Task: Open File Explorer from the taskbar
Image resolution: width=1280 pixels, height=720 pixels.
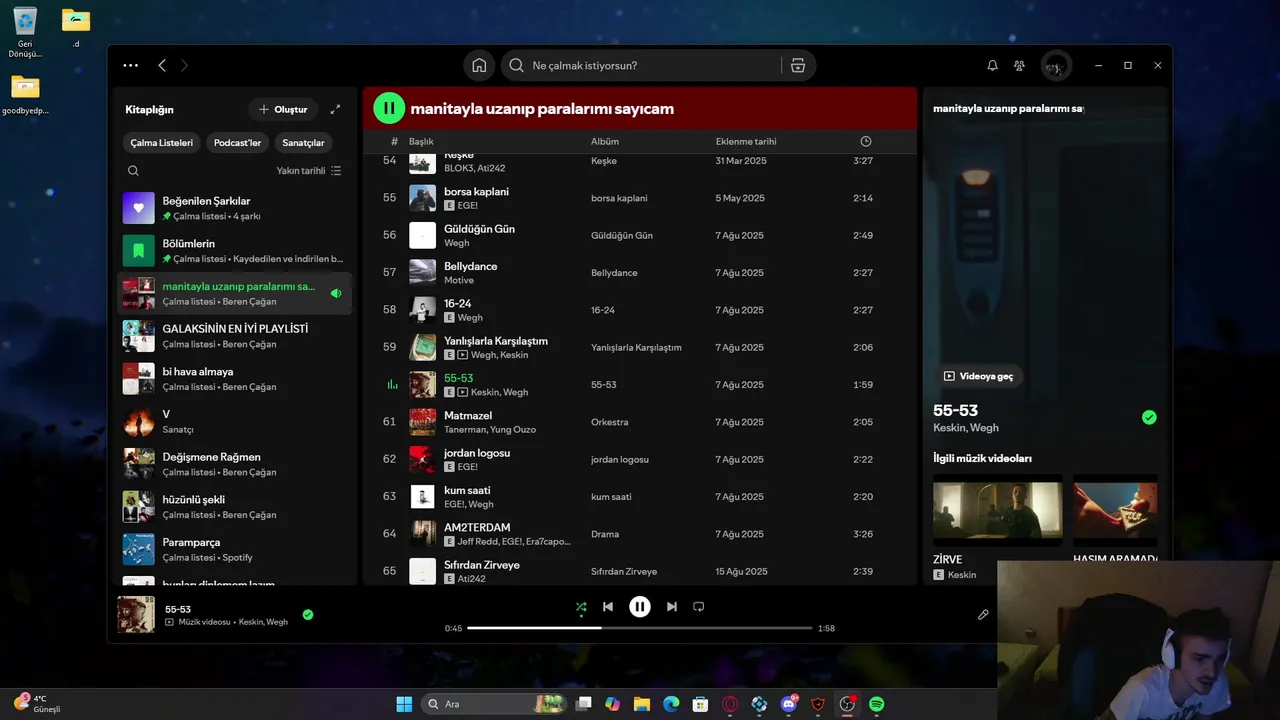Action: [641, 704]
